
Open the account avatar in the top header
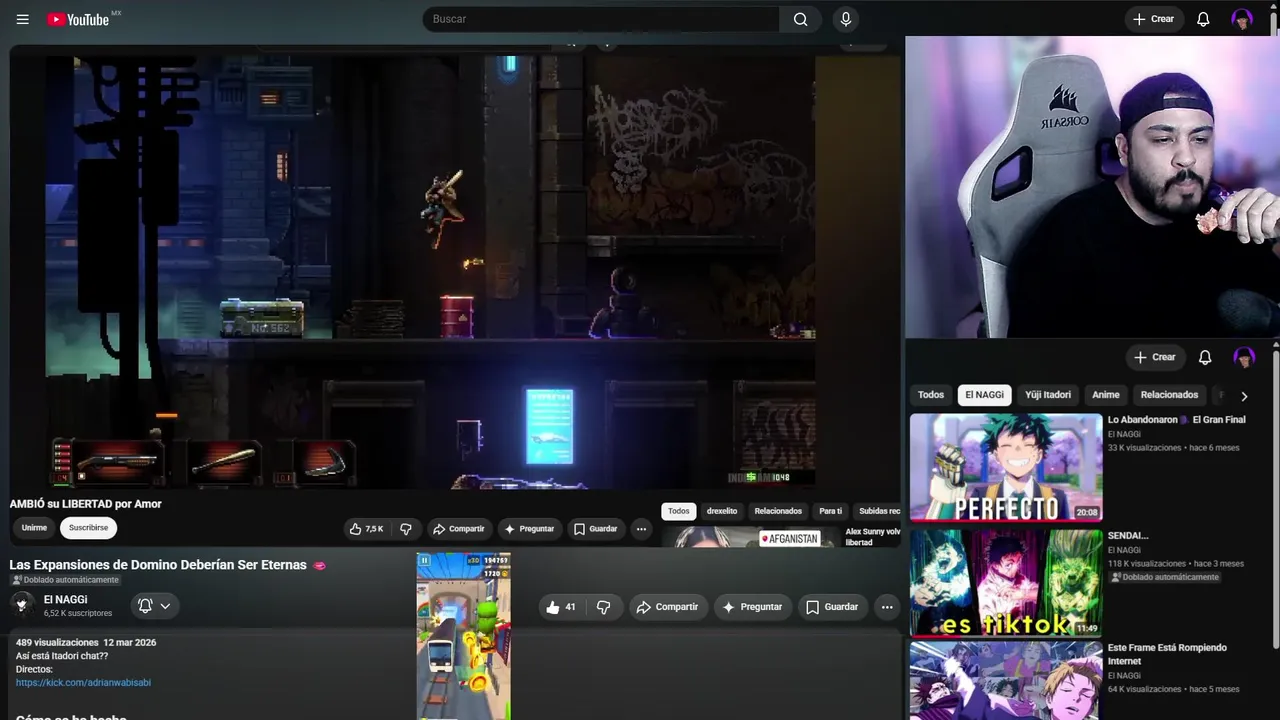1242,19
